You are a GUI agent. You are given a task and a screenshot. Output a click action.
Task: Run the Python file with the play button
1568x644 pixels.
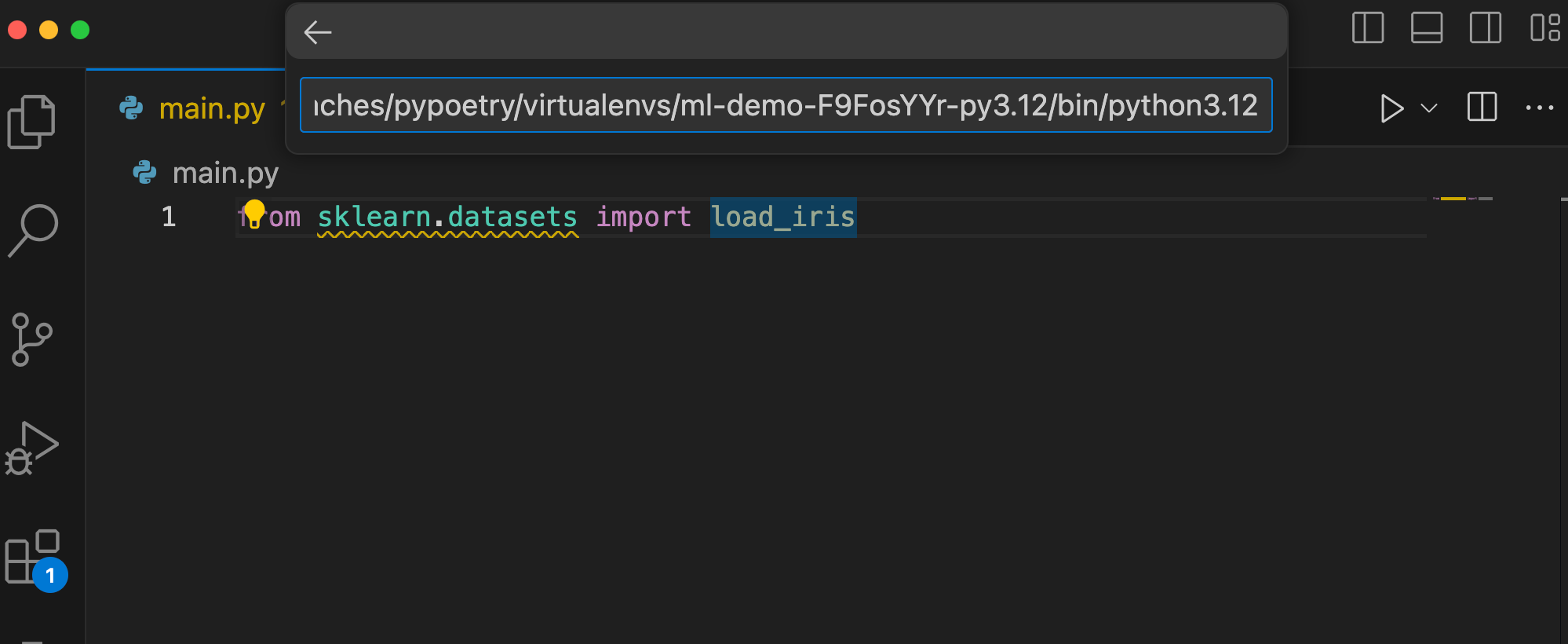coord(1391,108)
